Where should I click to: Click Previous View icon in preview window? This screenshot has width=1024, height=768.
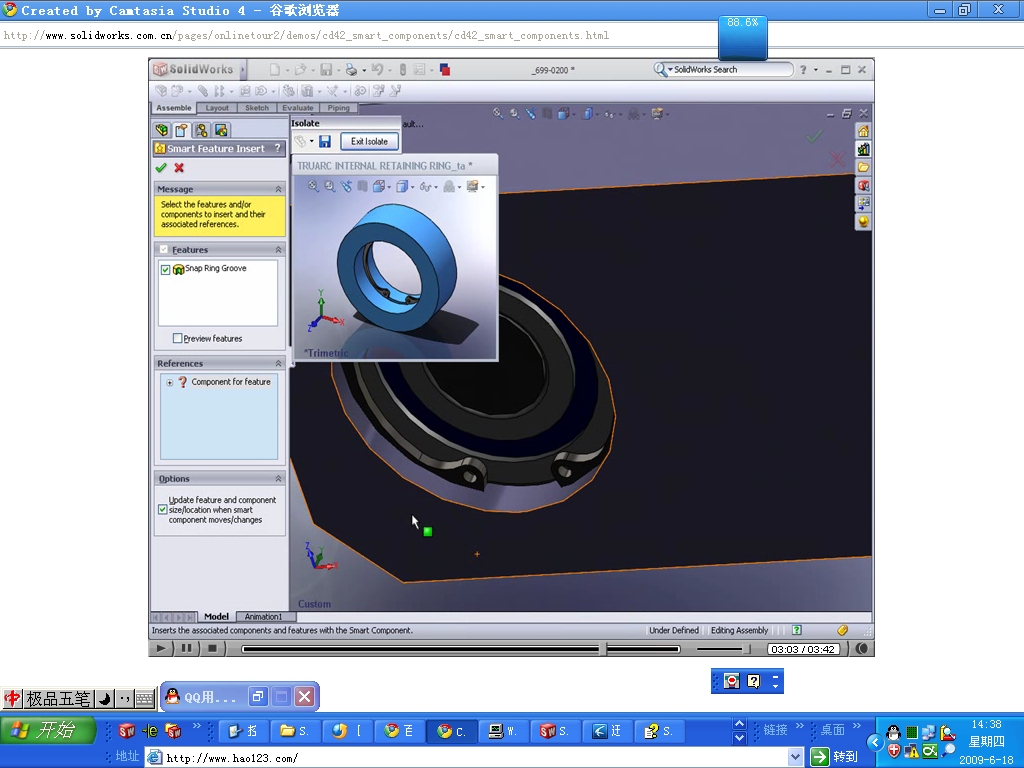click(x=346, y=187)
